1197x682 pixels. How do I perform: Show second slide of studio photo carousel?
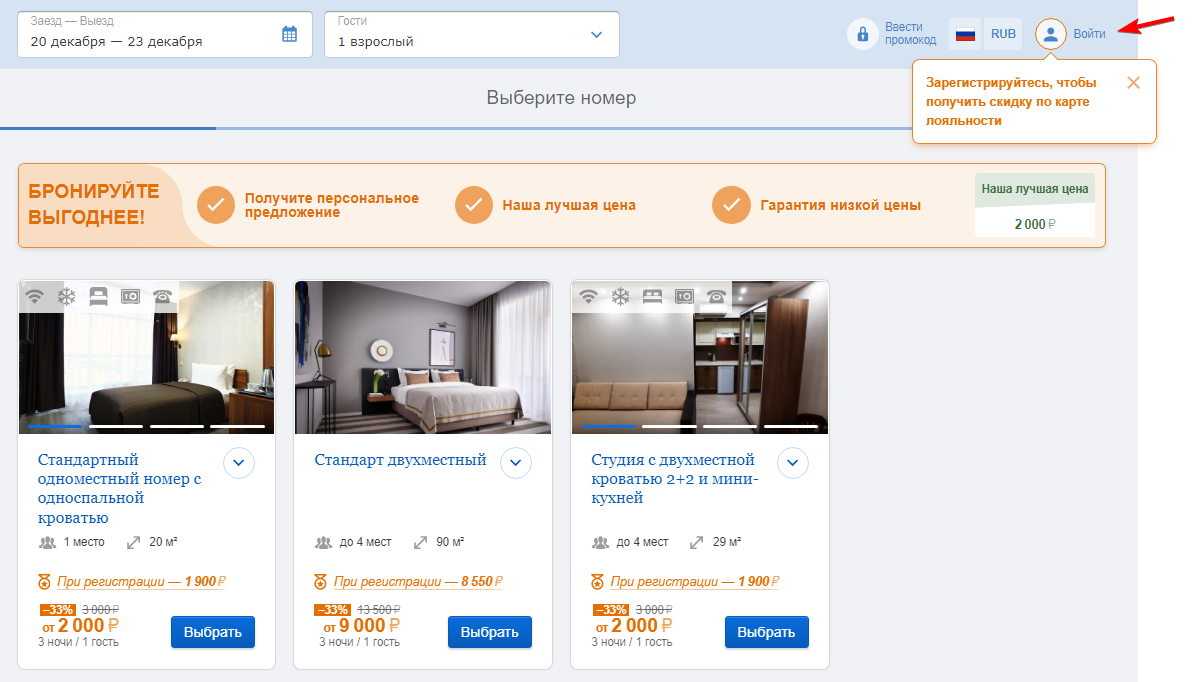point(669,426)
